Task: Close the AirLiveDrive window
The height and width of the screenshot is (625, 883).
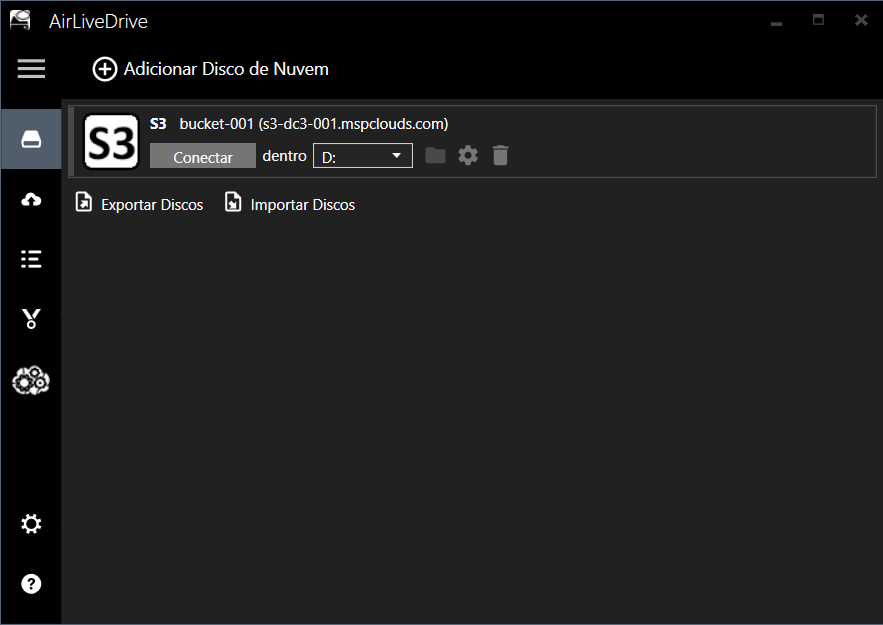Action: [860, 20]
